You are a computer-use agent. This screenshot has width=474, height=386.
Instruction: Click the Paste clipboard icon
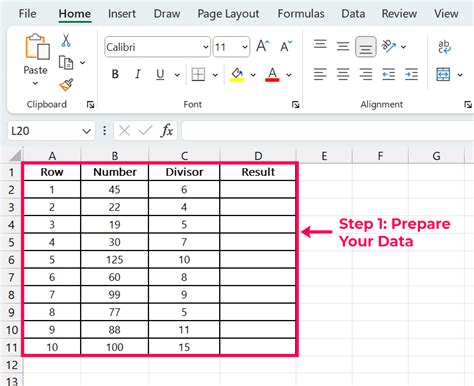click(37, 46)
